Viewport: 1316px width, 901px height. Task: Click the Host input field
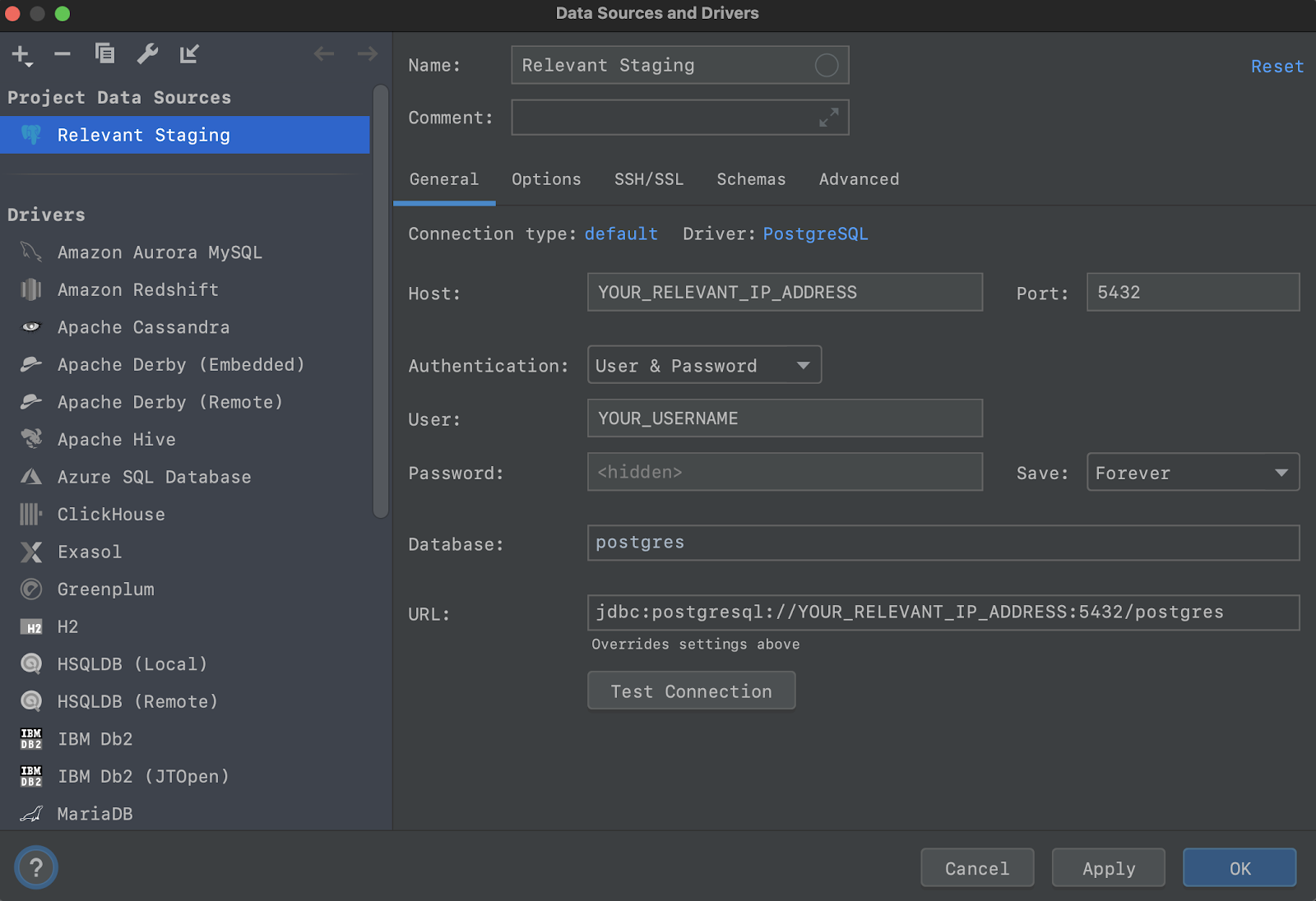pyautogui.click(x=785, y=292)
